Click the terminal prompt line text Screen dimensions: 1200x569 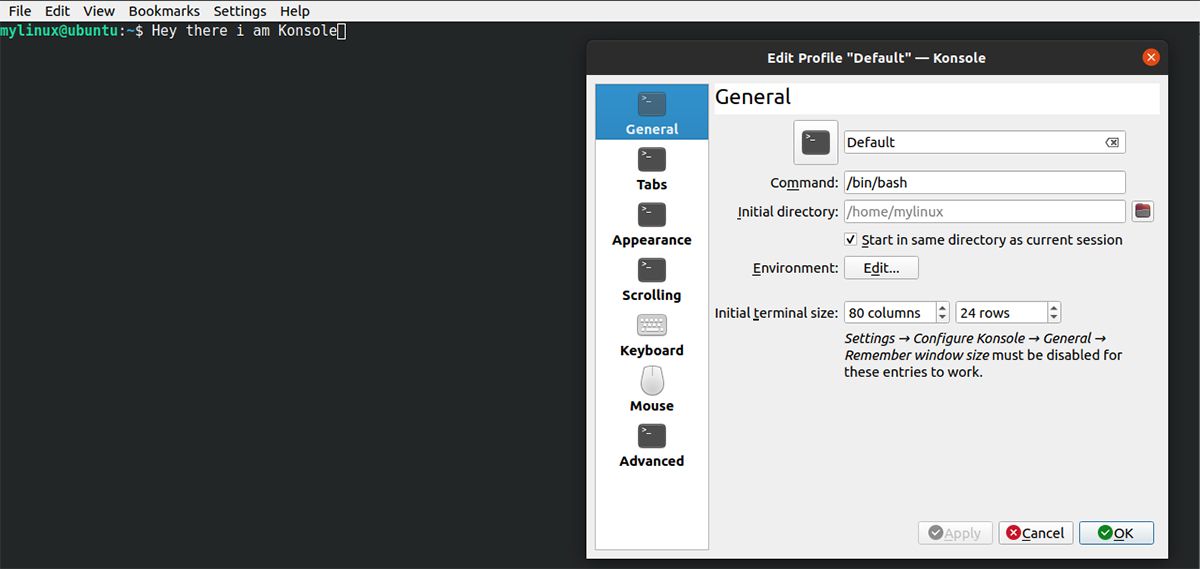(x=172, y=32)
